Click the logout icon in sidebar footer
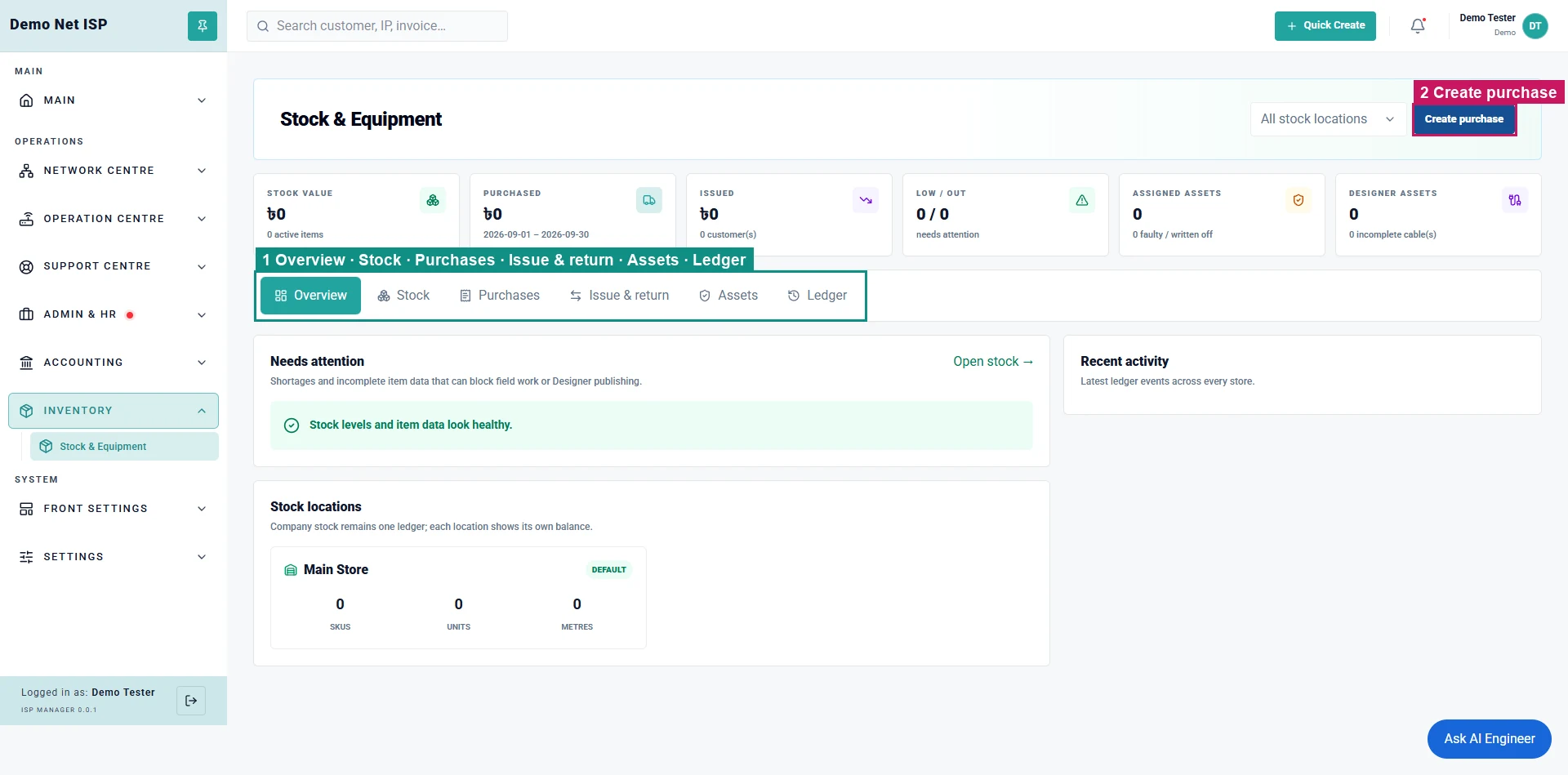The image size is (1568, 775). pos(191,701)
